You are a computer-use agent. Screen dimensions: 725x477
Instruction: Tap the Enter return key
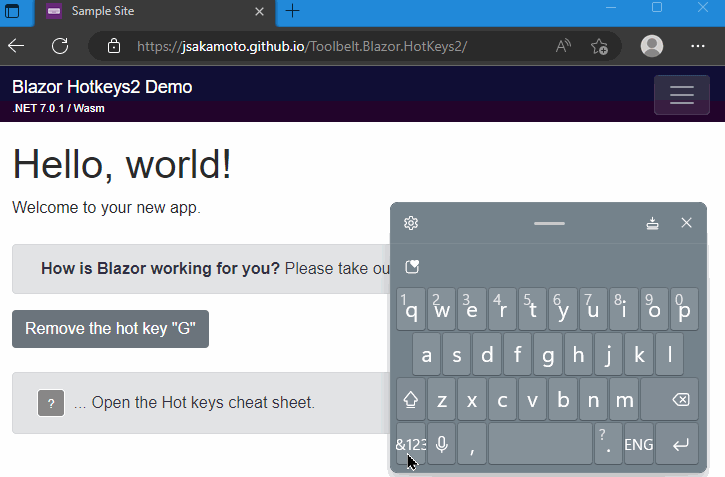[677, 444]
